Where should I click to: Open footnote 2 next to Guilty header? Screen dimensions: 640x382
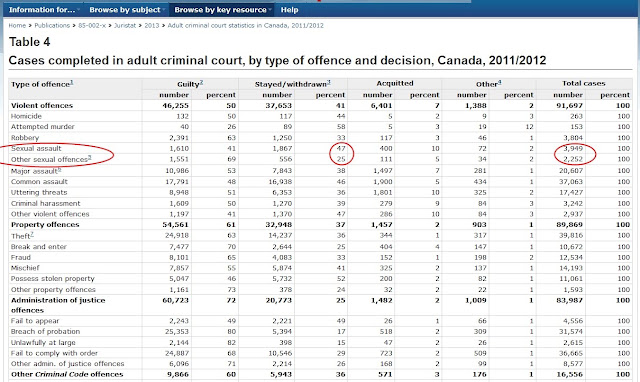coord(201,82)
